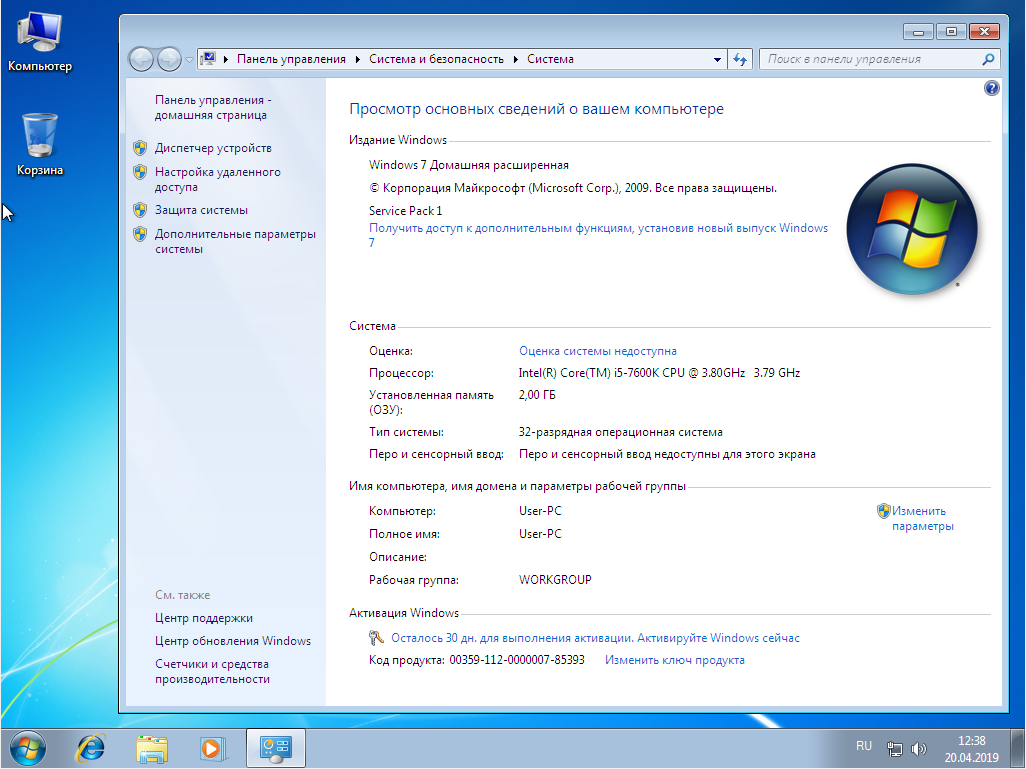1026x769 pixels.
Task: Click the network icon in system tray
Action: (x=894, y=748)
